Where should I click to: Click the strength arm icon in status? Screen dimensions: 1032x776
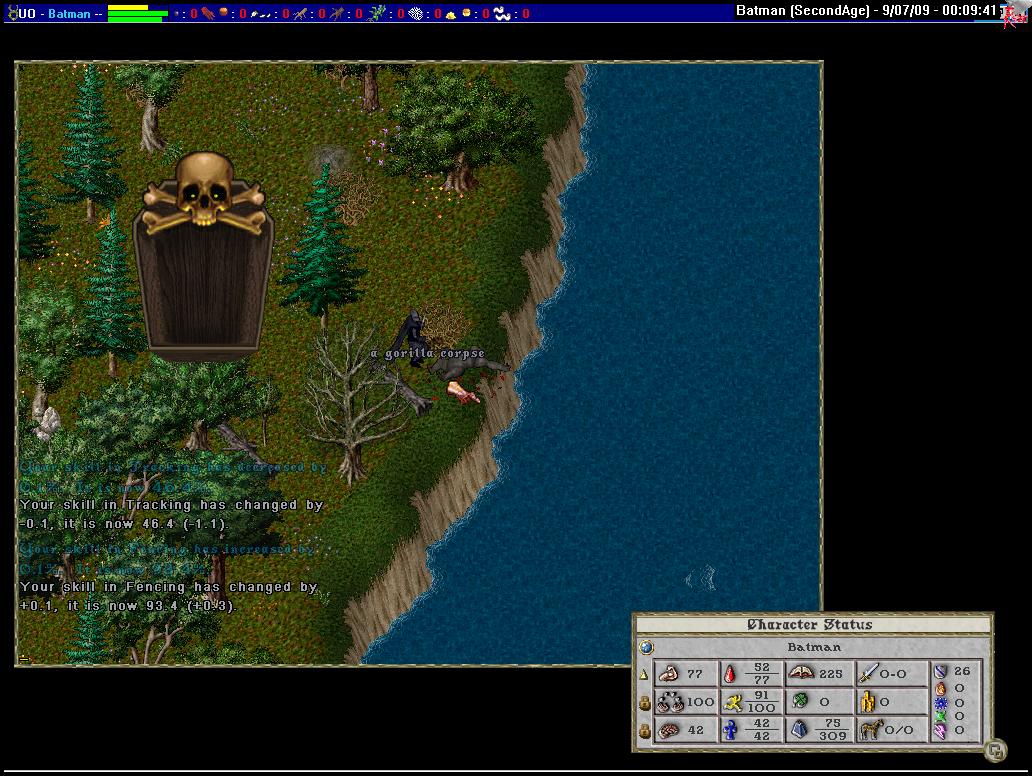click(x=668, y=674)
